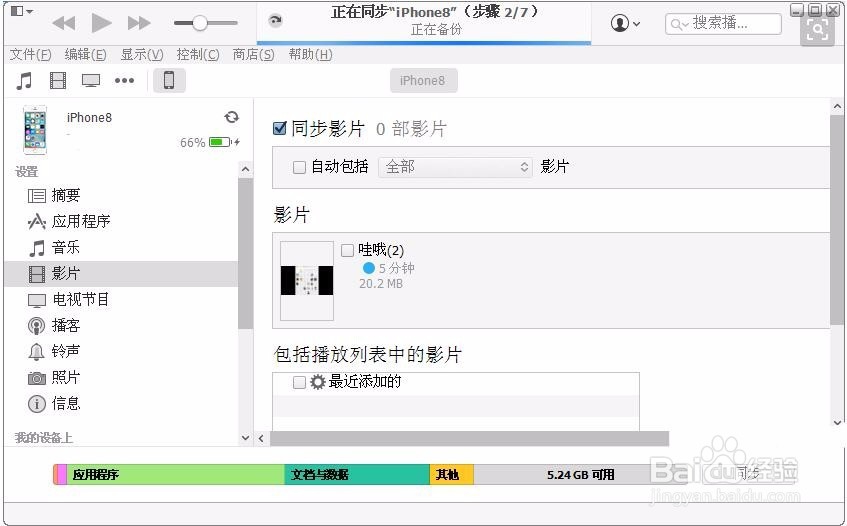Viewport: 847px width, 526px height.
Task: Click the 文档与数据 storage bar segment
Action: [357, 474]
